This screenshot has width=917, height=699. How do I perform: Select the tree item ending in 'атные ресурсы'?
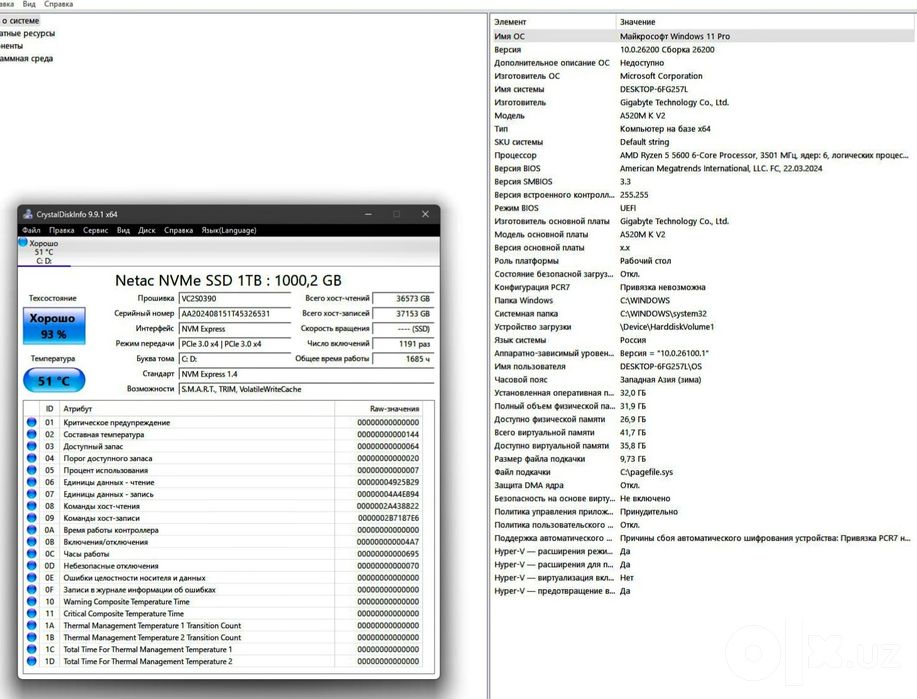click(27, 33)
